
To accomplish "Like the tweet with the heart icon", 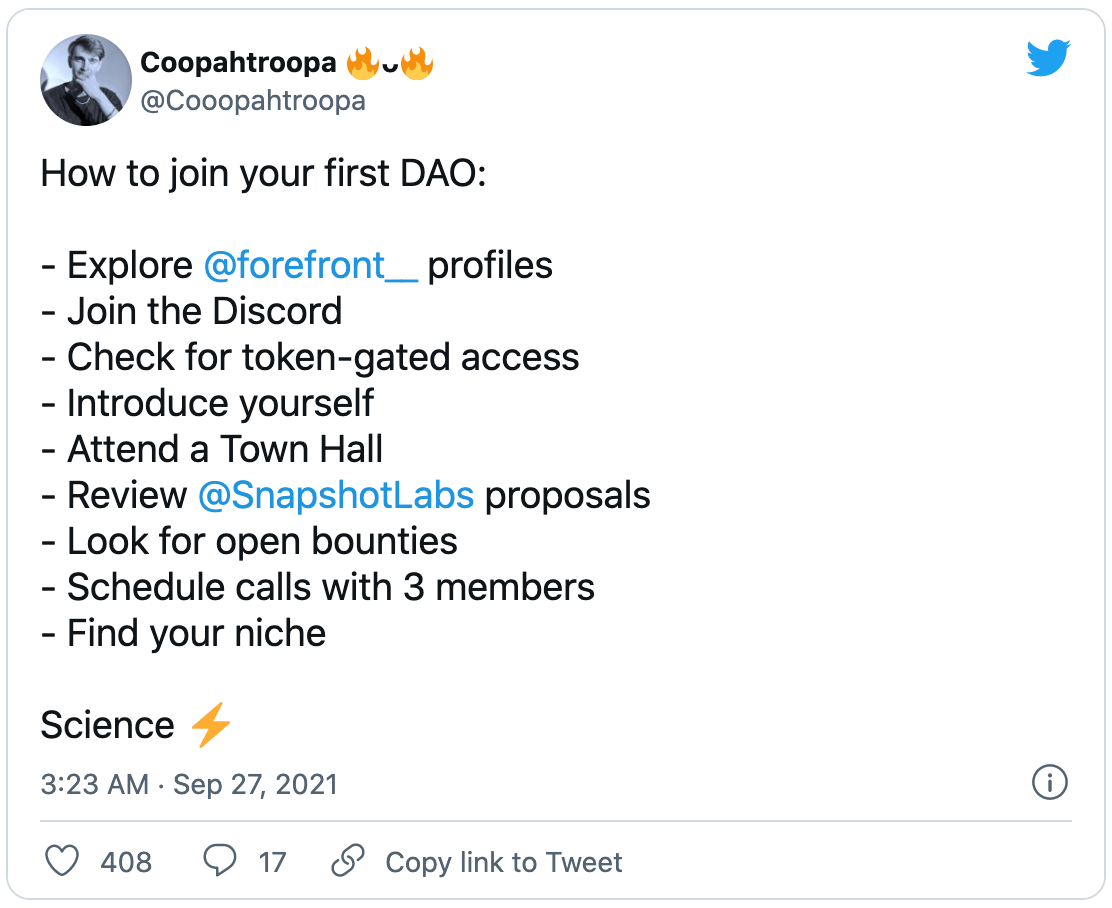I will click(63, 861).
